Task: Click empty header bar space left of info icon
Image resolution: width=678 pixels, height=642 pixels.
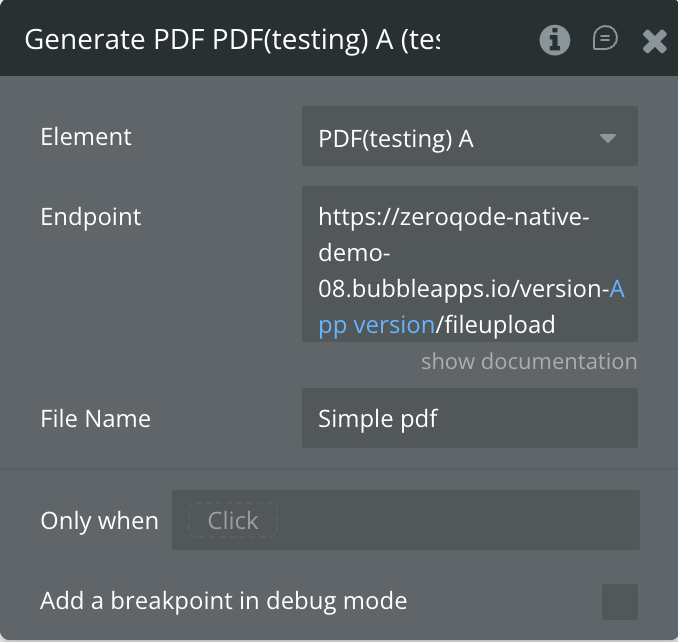Action: click(x=490, y=40)
